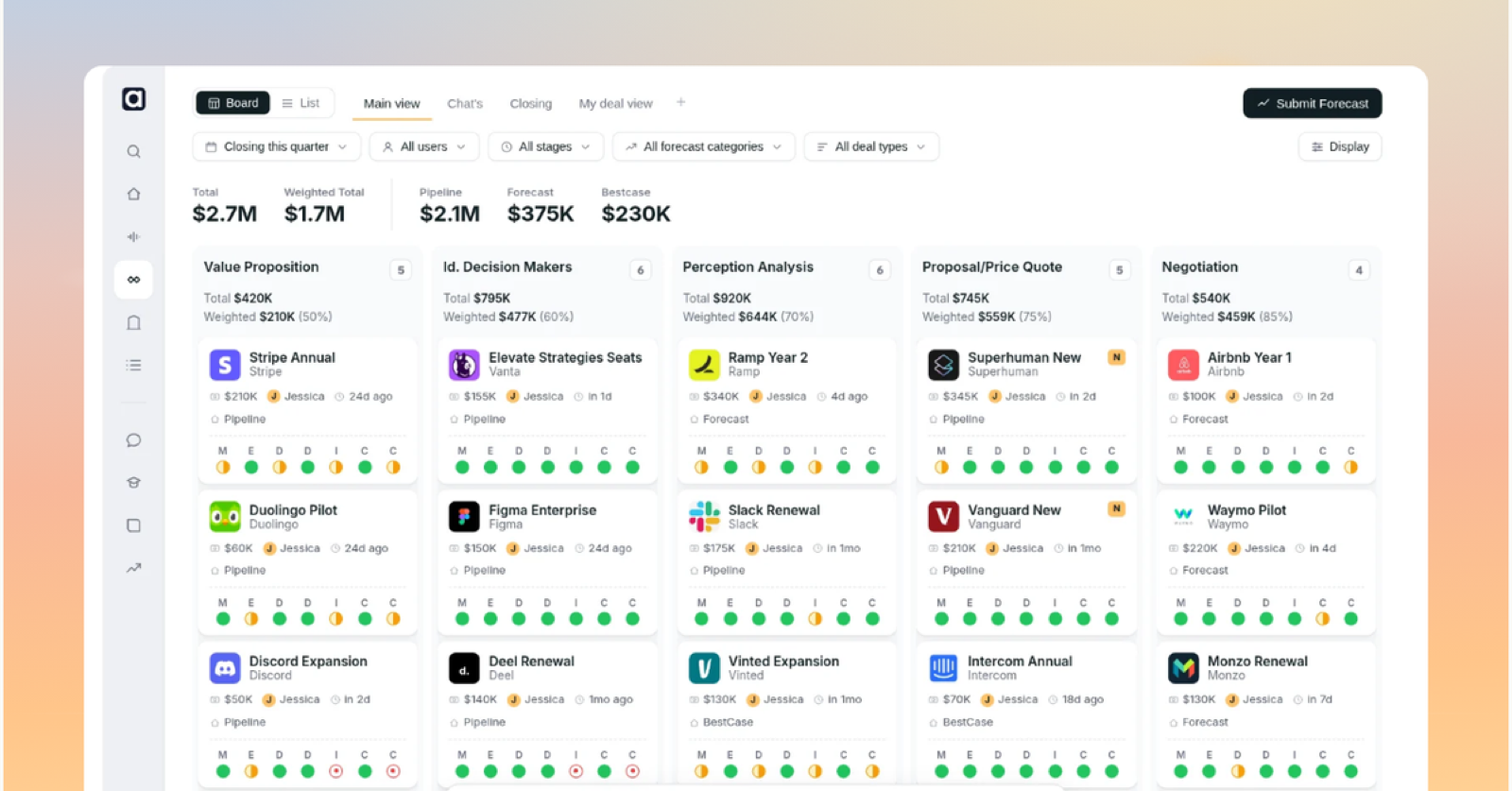Expand the All deal types filter
Screen dimensions: 1512x791
pos(871,146)
